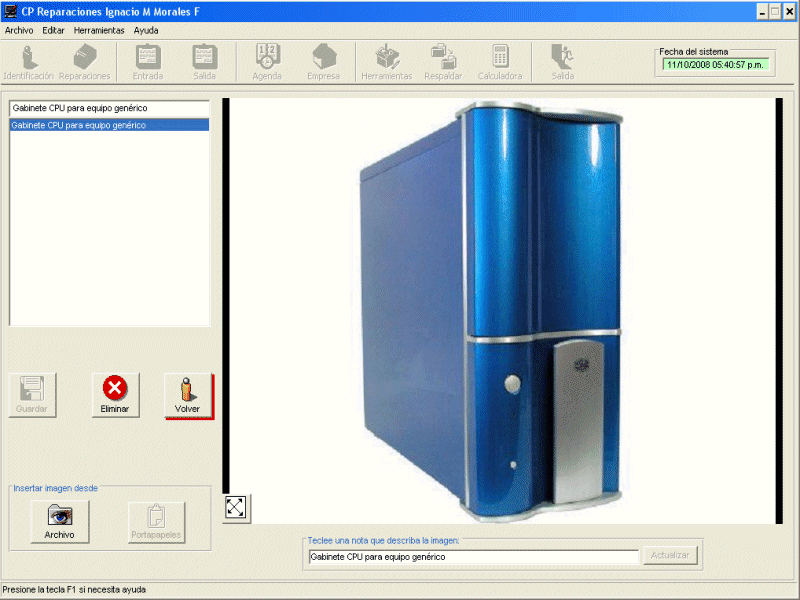Minimize the CP Reparaciones window
The image size is (800, 600).
[762, 12]
